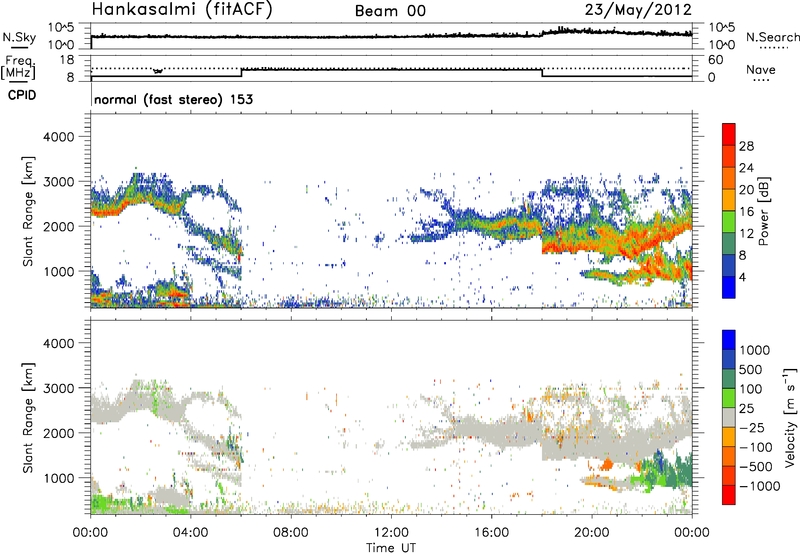Click the "16:00" time axis label
The width and height of the screenshot is (800, 554).
point(491,533)
